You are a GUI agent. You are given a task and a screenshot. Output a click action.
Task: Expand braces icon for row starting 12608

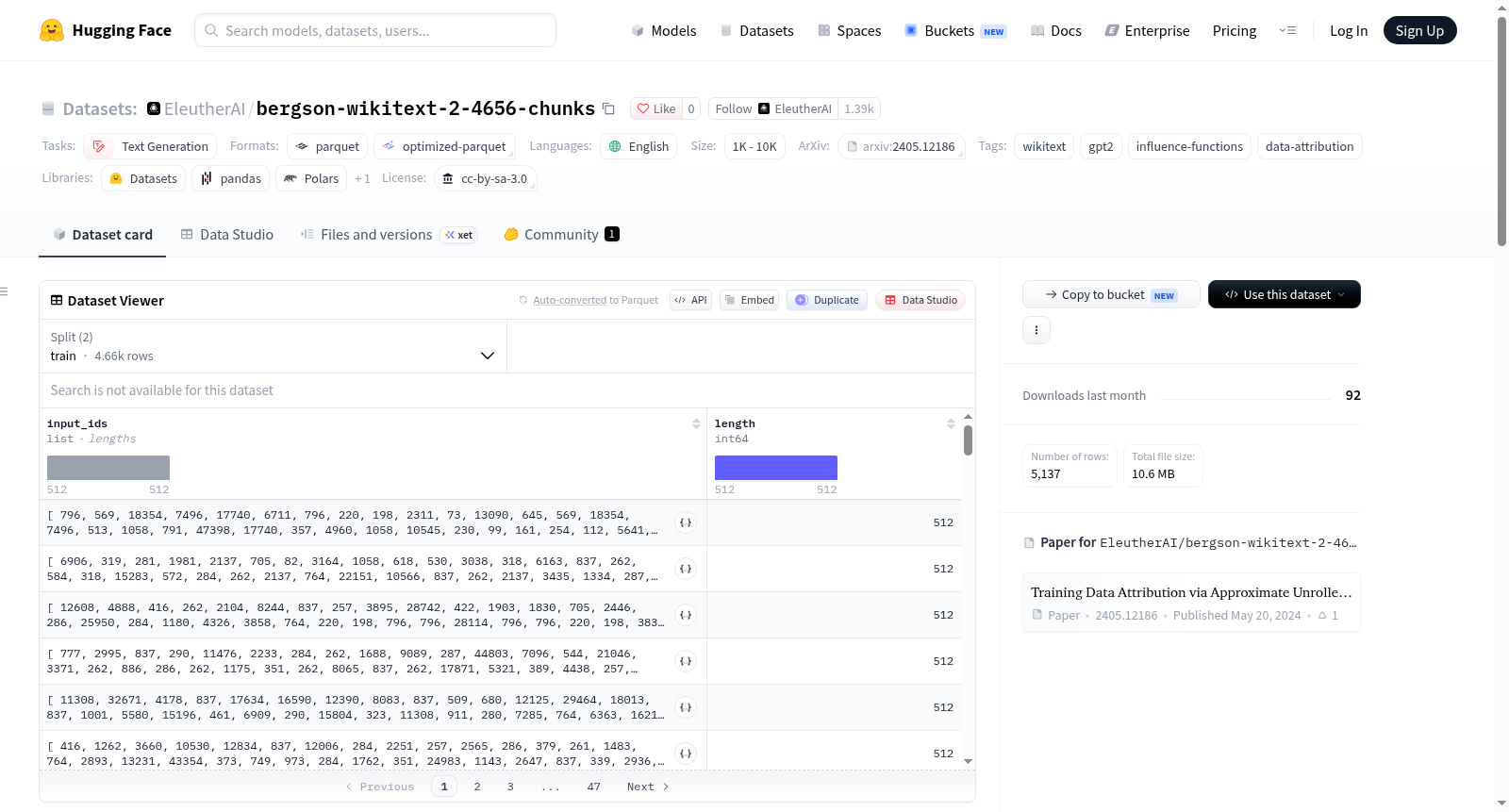click(x=686, y=615)
